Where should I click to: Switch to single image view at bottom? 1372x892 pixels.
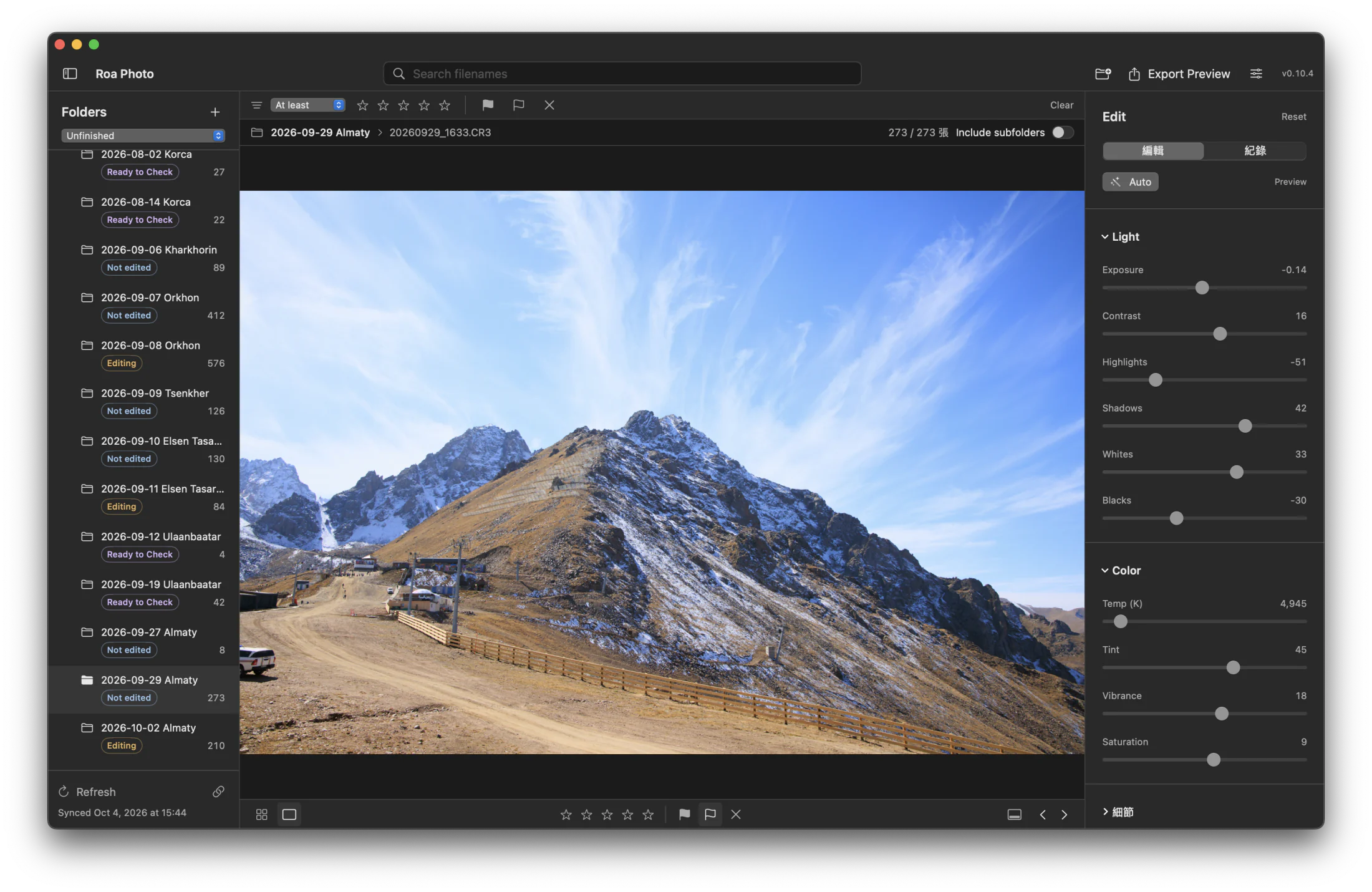coord(289,815)
